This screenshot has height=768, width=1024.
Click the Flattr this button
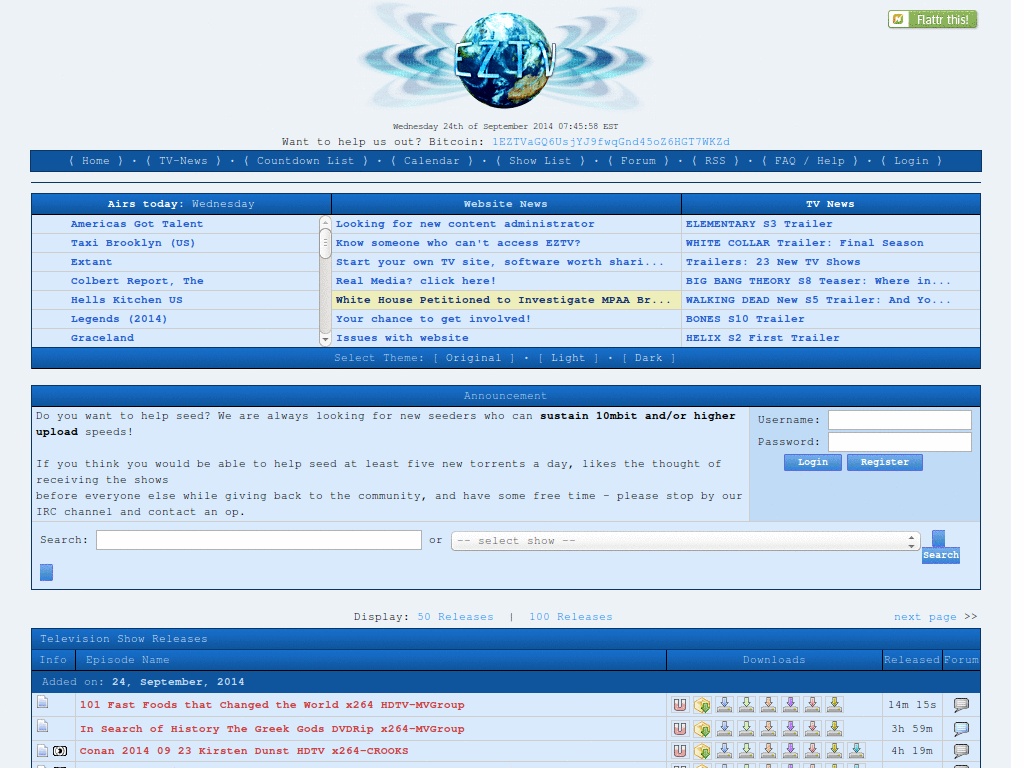coord(933,20)
